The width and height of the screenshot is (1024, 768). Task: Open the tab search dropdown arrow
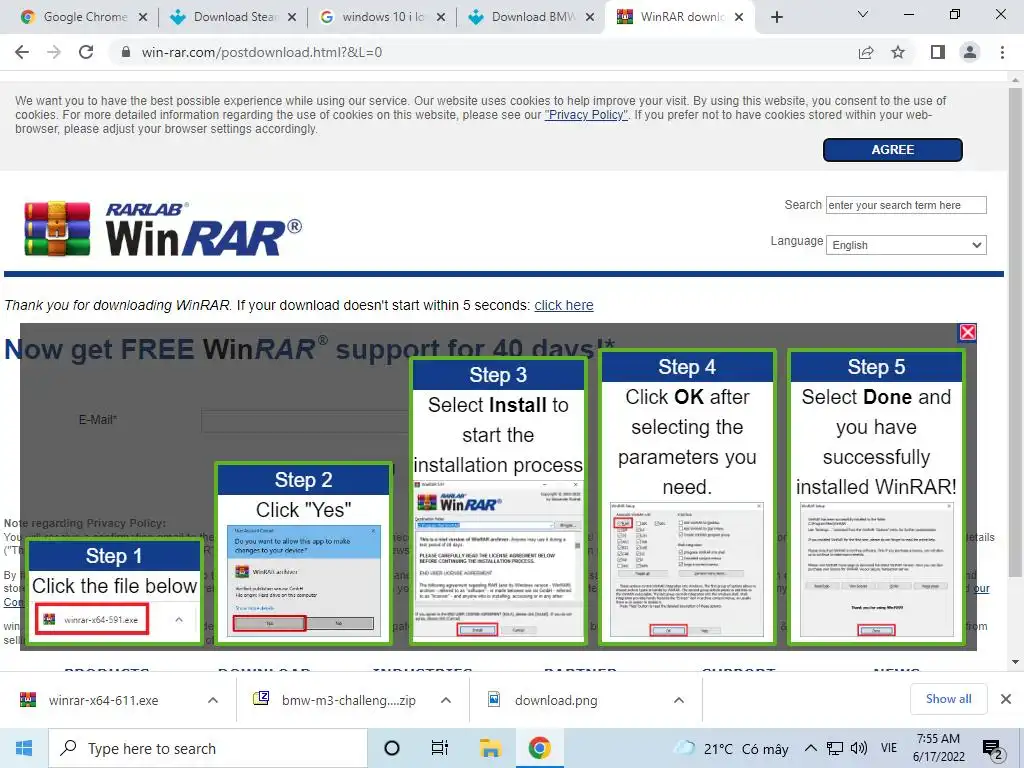coord(863,14)
